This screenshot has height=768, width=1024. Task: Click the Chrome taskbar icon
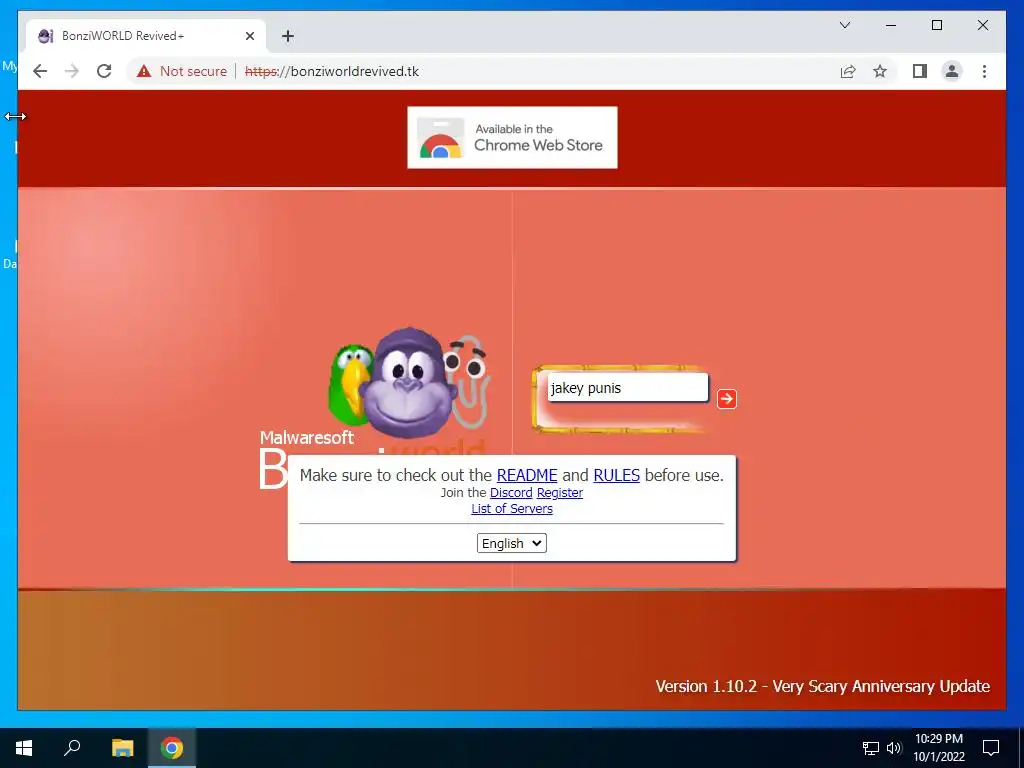point(172,748)
